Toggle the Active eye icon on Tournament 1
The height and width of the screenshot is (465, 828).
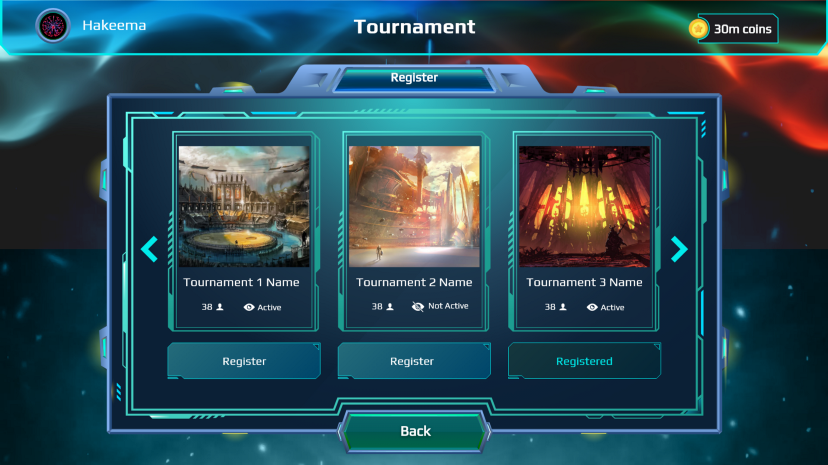click(249, 307)
